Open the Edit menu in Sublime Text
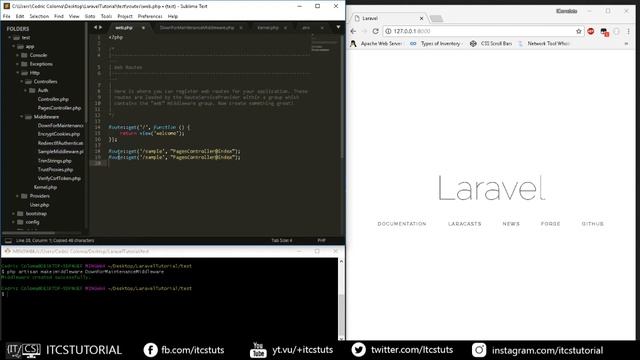 [x=20, y=16]
